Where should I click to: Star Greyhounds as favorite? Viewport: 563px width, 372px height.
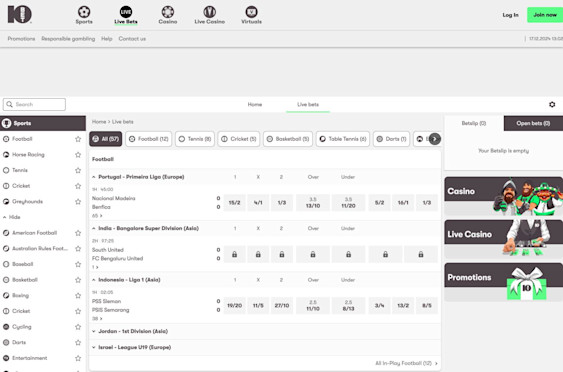(78, 201)
